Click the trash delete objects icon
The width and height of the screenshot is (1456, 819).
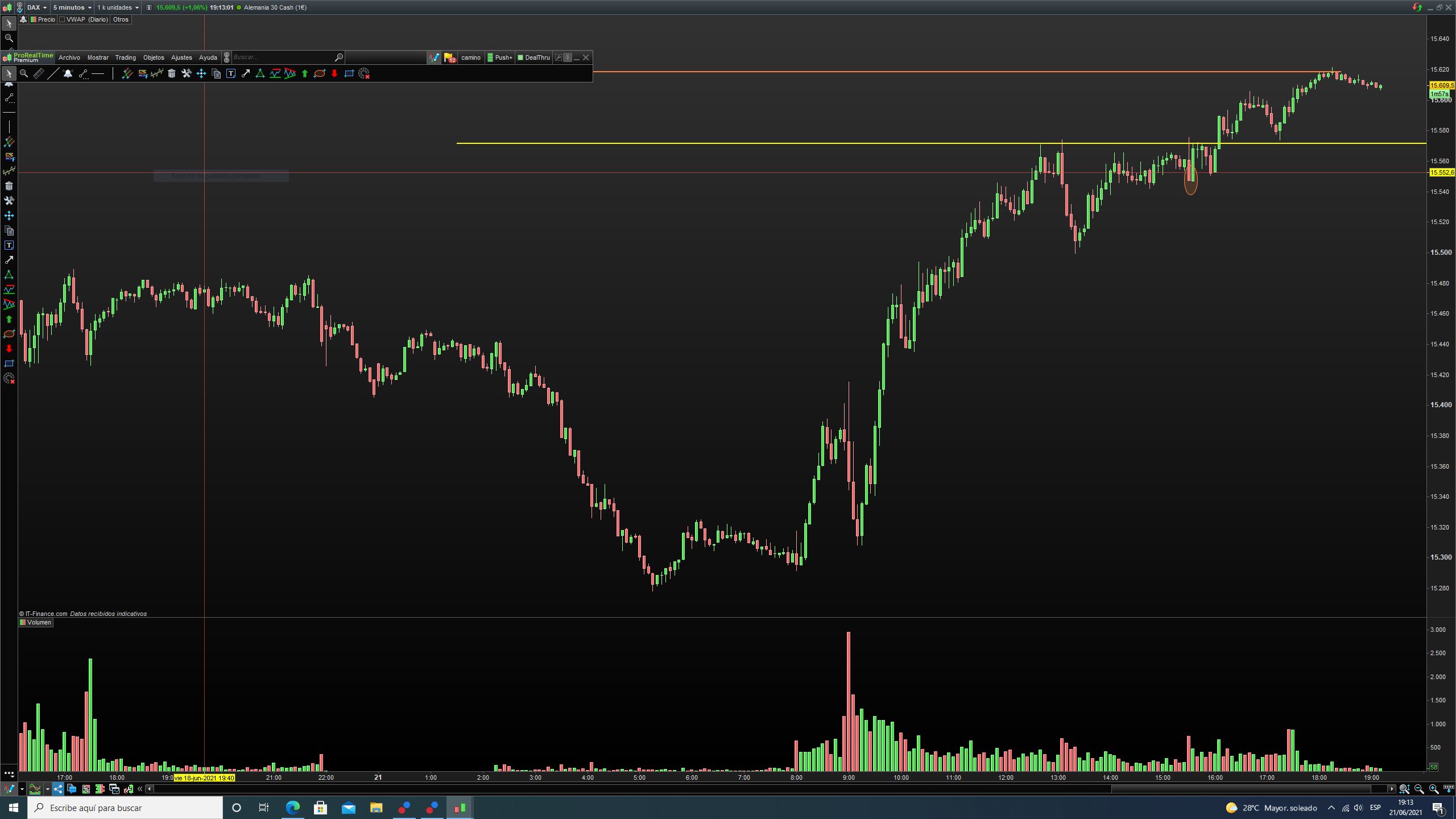(172, 73)
